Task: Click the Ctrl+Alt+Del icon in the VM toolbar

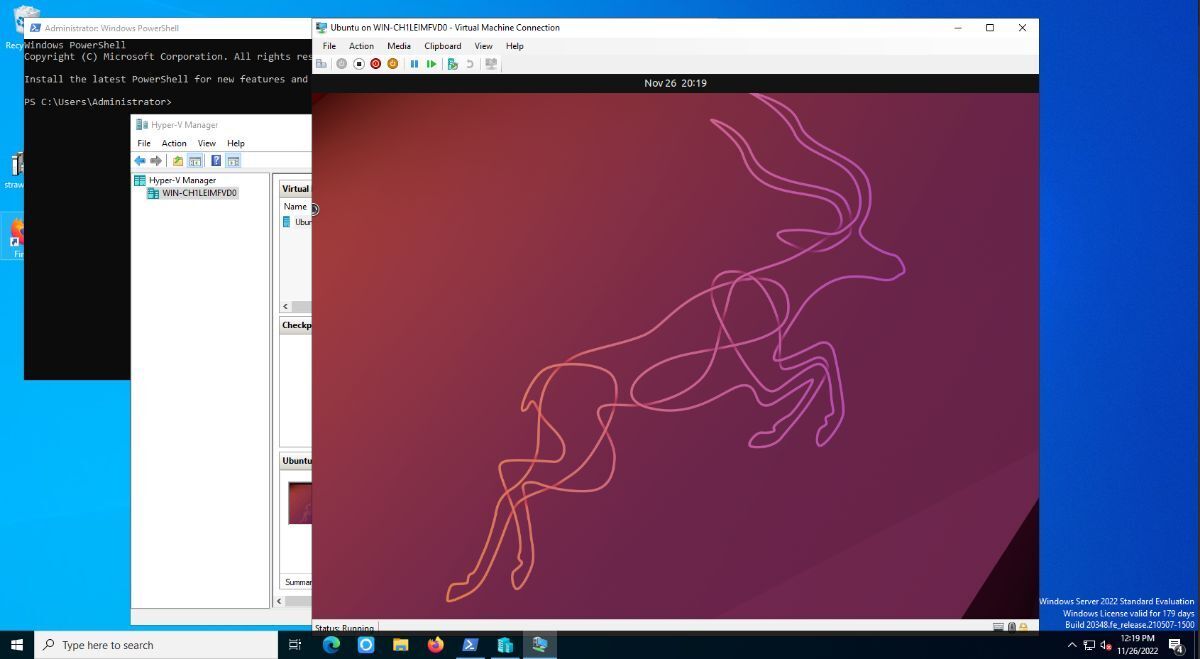Action: click(x=321, y=64)
